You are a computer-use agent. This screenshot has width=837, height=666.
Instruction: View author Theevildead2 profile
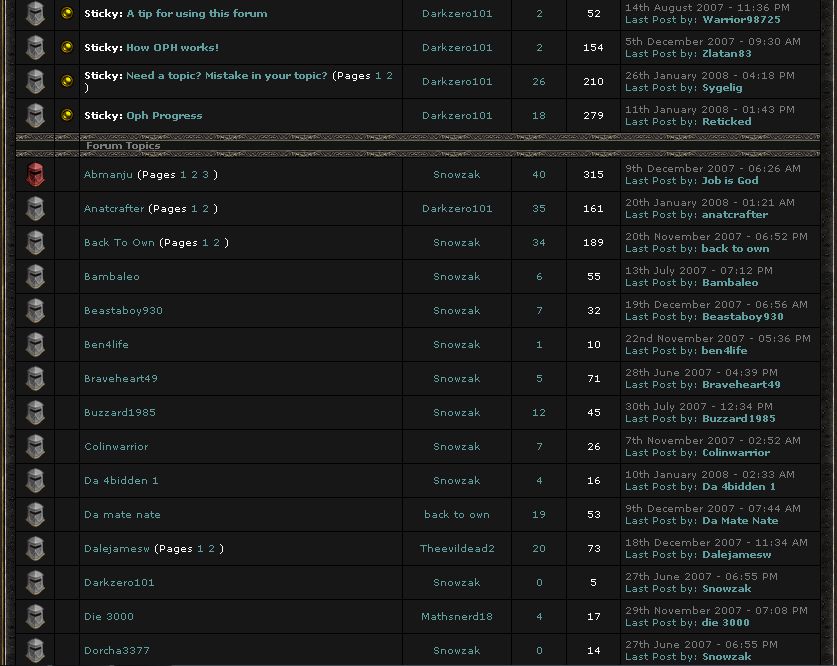pyautogui.click(x=457, y=549)
